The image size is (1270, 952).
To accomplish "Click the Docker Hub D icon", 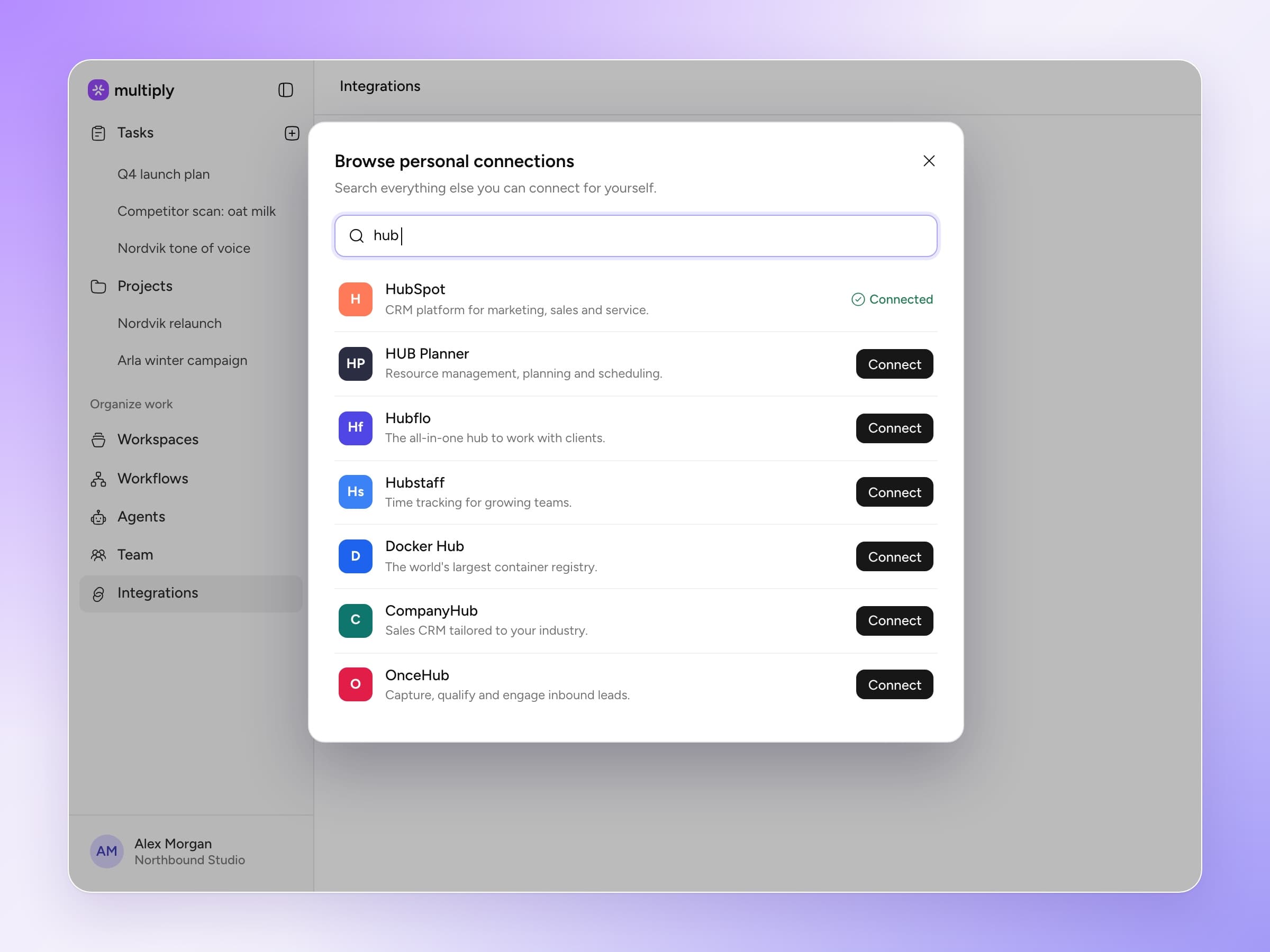I will point(356,556).
